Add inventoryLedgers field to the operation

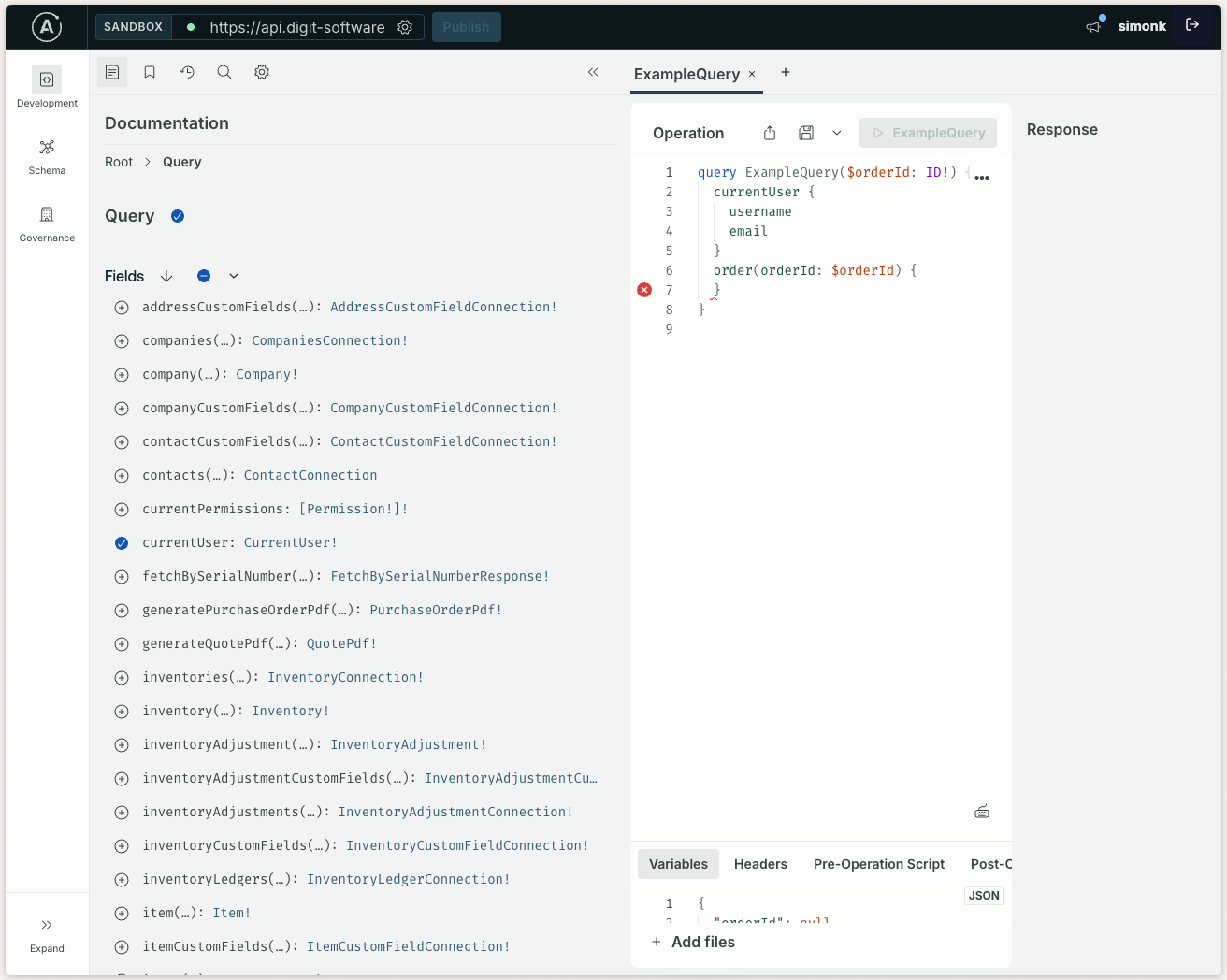click(x=122, y=880)
